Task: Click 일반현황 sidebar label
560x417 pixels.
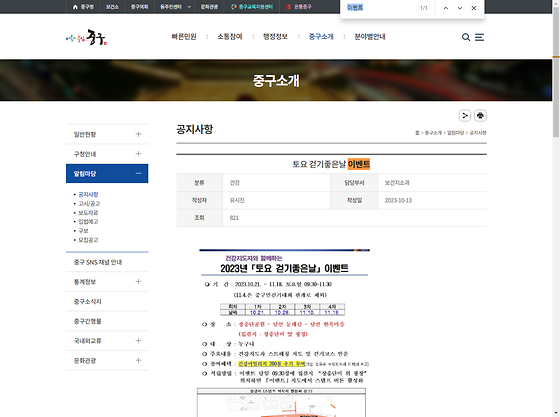Action: [x=85, y=134]
